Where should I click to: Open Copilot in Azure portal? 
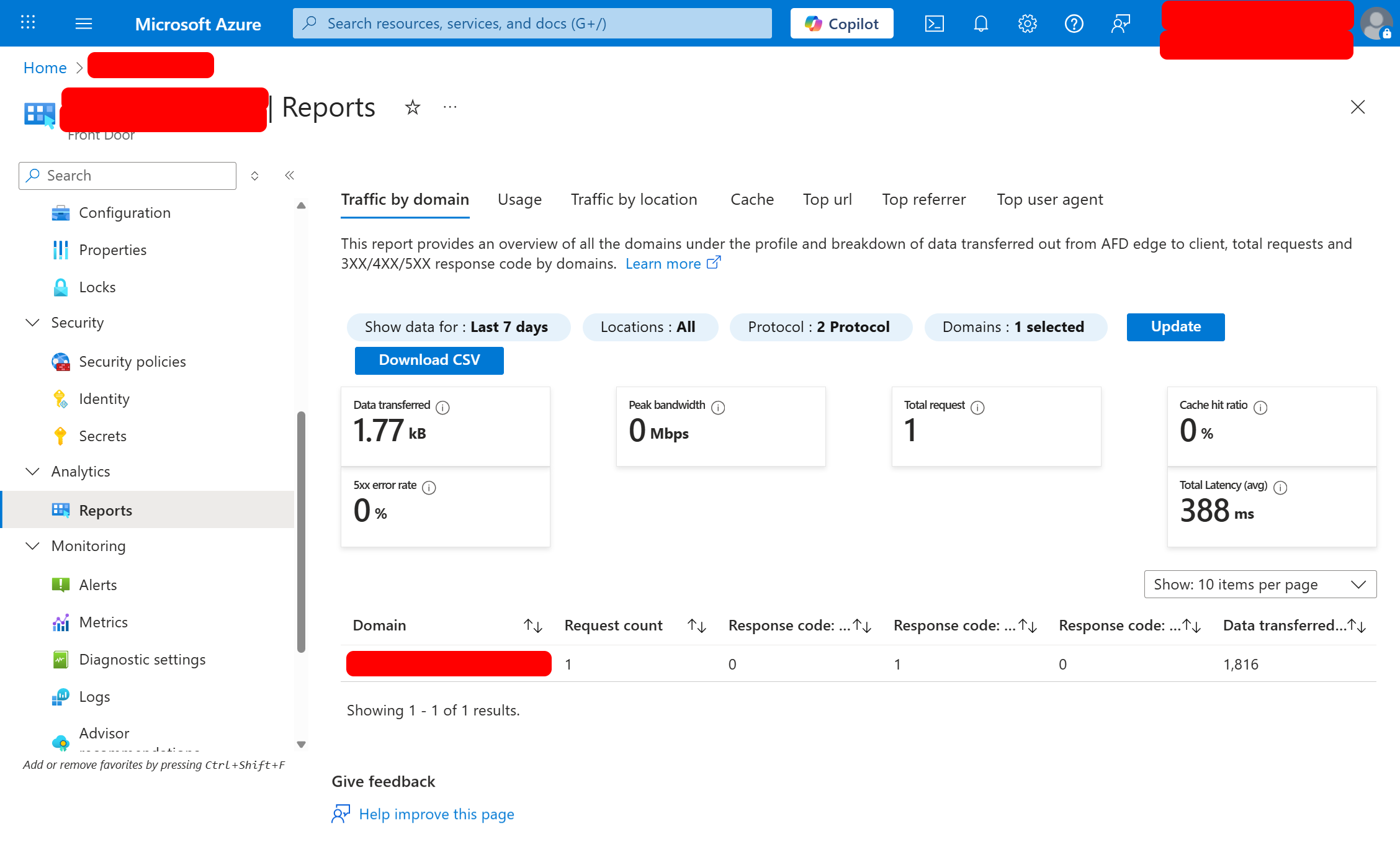pos(841,23)
